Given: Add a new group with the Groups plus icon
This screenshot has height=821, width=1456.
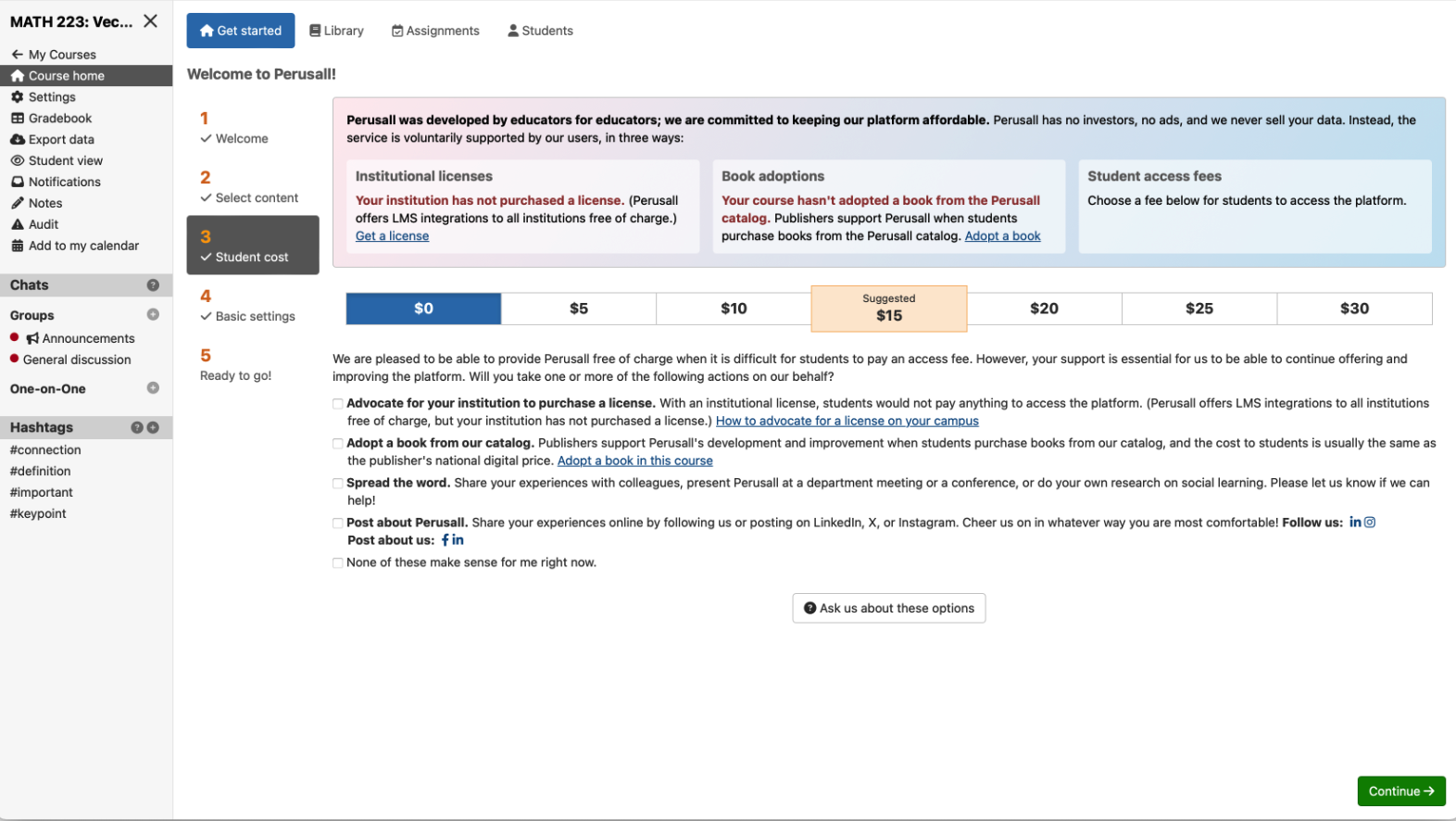Looking at the screenshot, I should tap(153, 315).
